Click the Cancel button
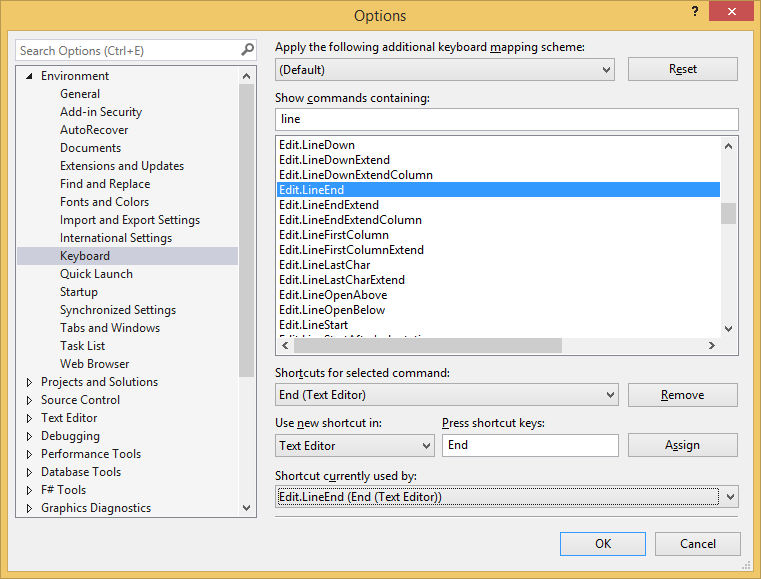 tap(697, 544)
